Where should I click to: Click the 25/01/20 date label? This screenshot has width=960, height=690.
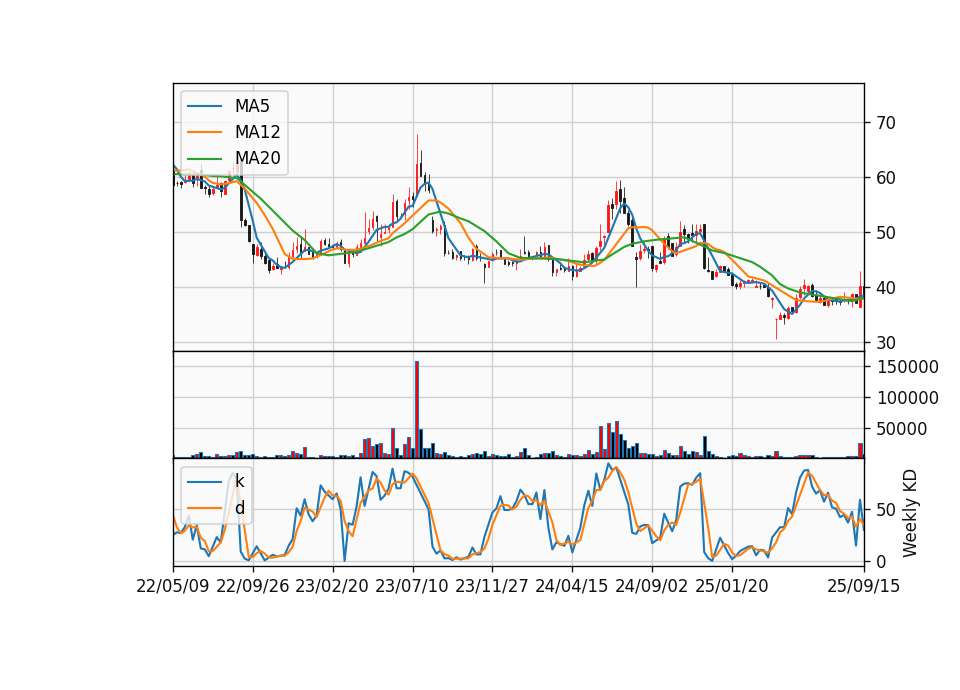click(732, 586)
